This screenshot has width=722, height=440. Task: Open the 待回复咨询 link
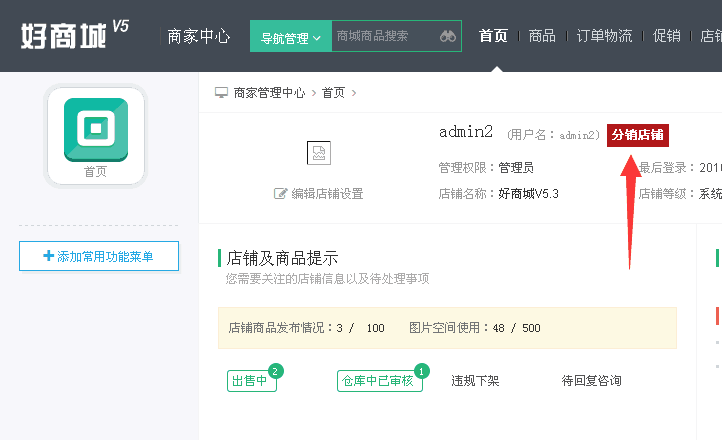point(592,381)
